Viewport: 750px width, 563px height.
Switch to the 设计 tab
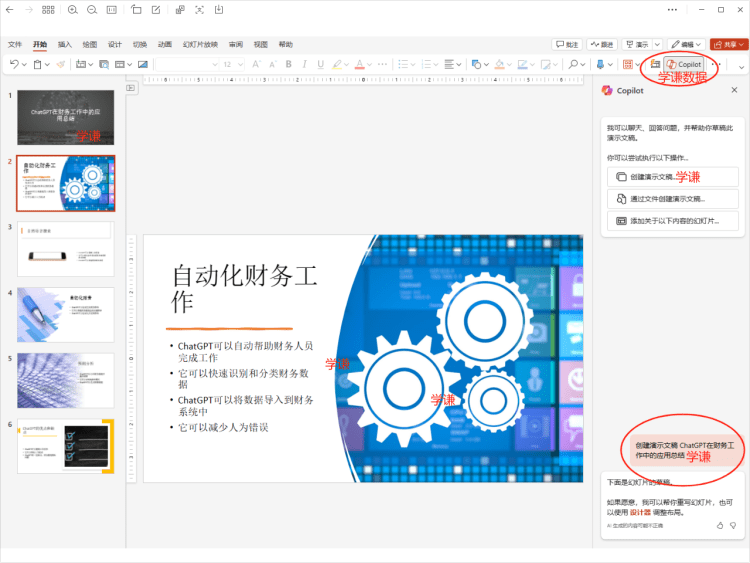pos(114,44)
